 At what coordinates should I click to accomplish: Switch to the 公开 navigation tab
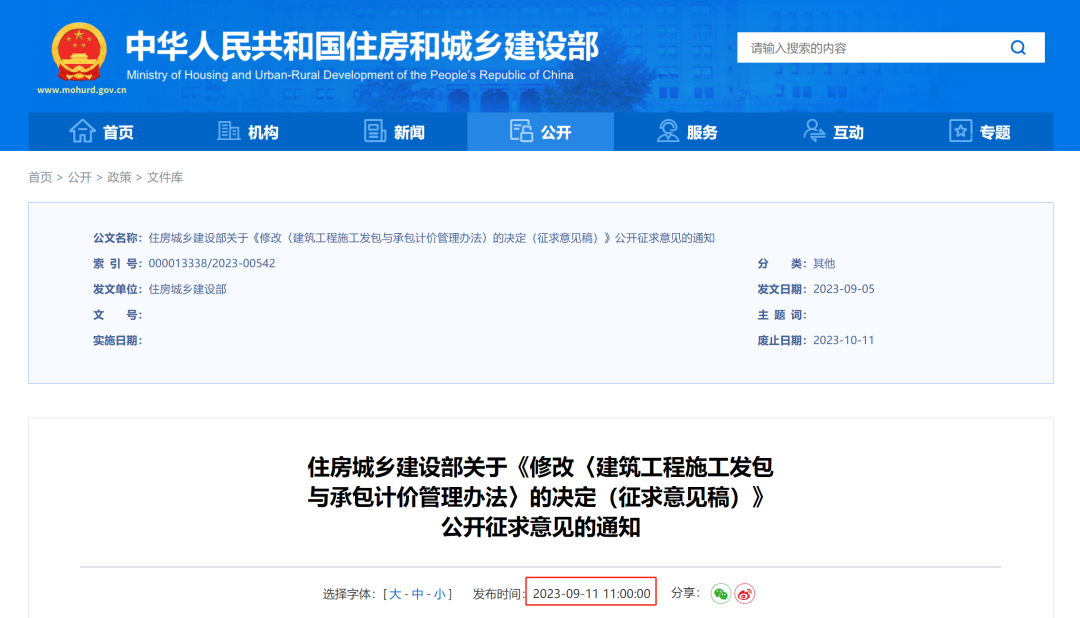pyautogui.click(x=540, y=131)
